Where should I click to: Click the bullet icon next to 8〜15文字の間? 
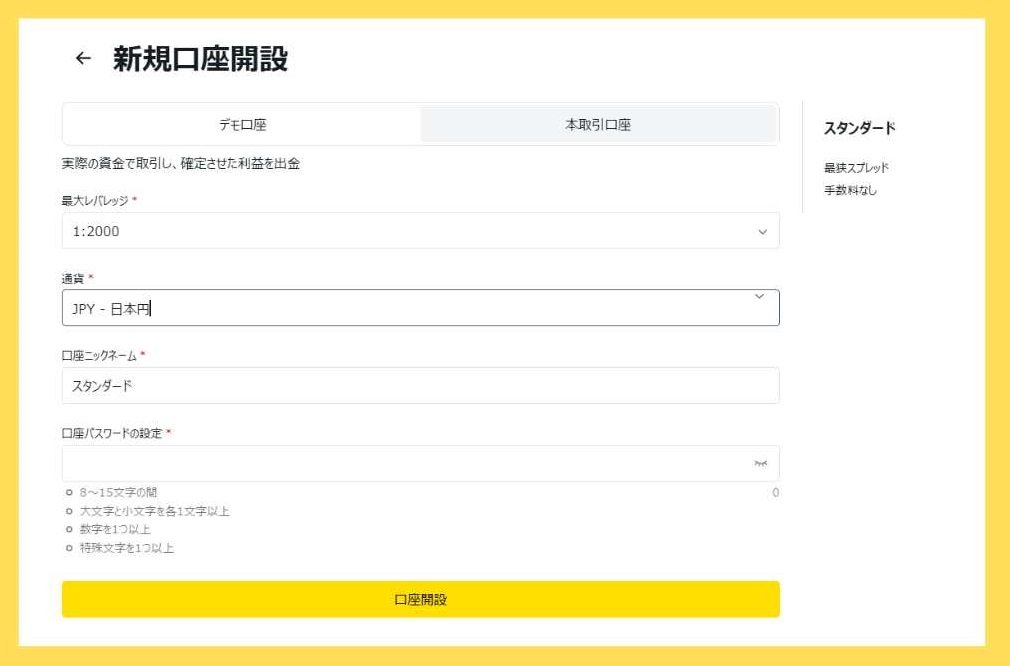[x=67, y=492]
